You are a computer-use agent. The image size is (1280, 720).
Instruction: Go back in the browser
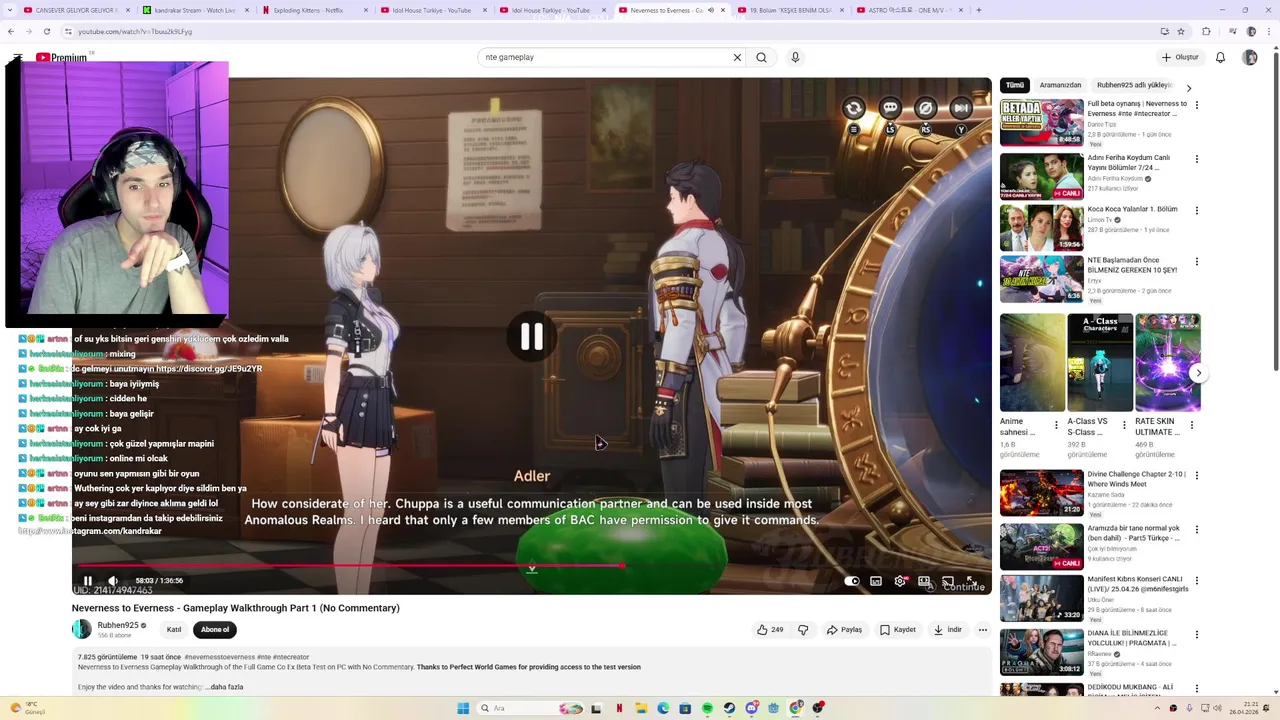click(x=12, y=31)
